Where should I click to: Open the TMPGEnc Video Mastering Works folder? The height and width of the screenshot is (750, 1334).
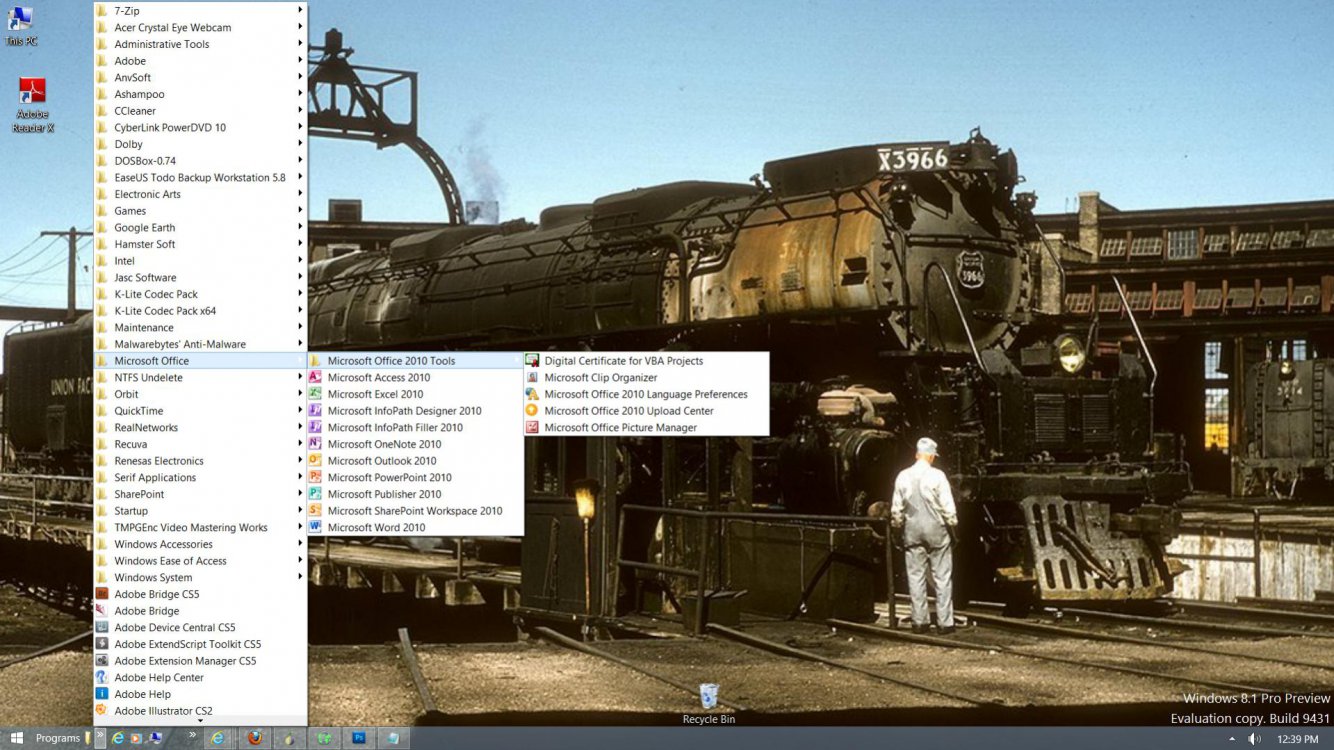coord(200,527)
